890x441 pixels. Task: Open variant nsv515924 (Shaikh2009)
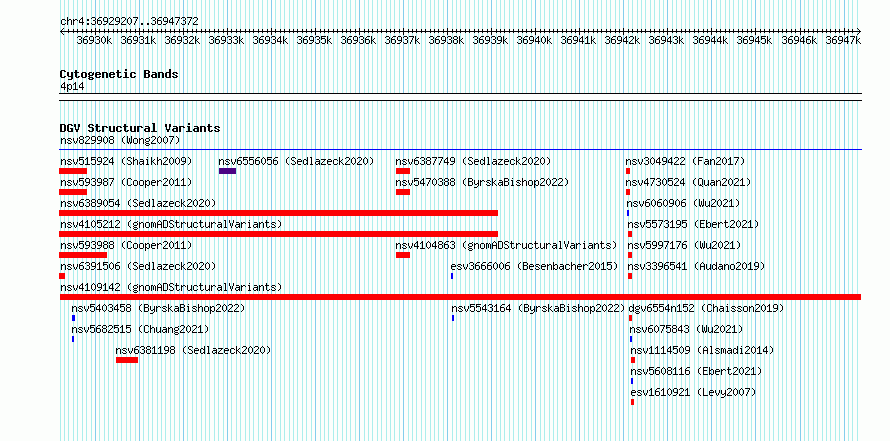pyautogui.click(x=126, y=161)
